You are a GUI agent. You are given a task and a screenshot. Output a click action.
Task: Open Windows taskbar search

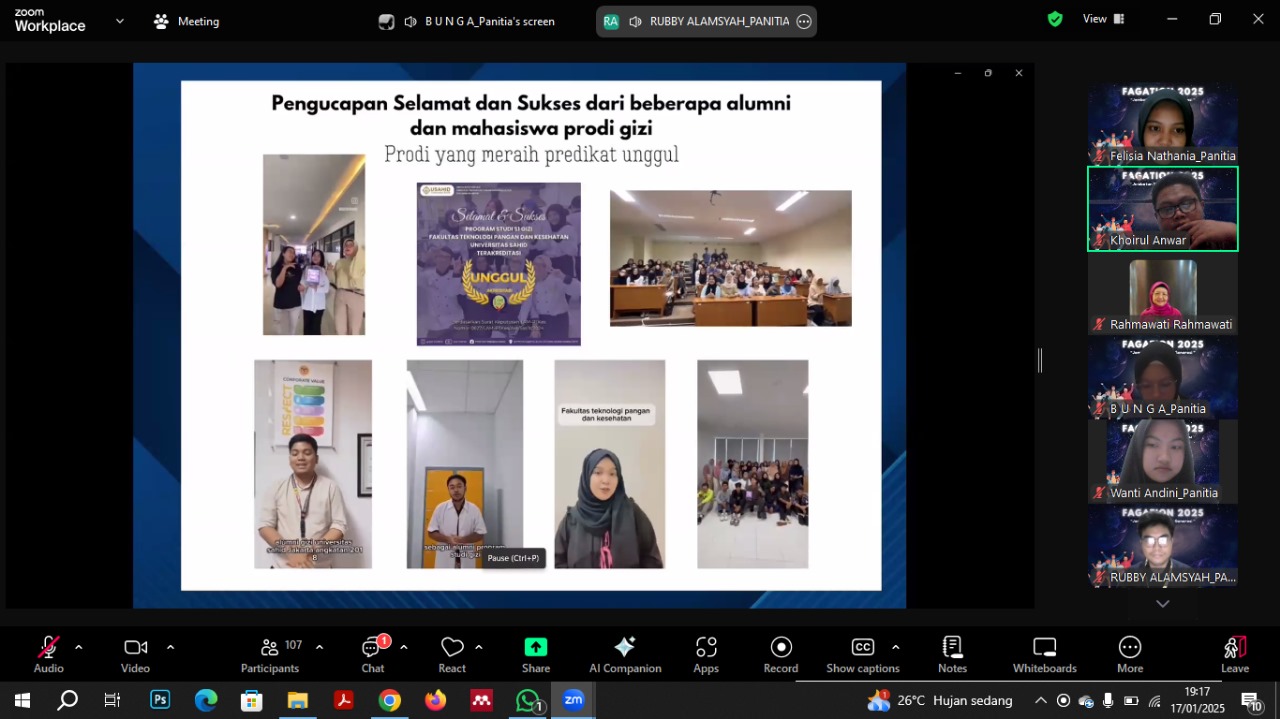[67, 700]
